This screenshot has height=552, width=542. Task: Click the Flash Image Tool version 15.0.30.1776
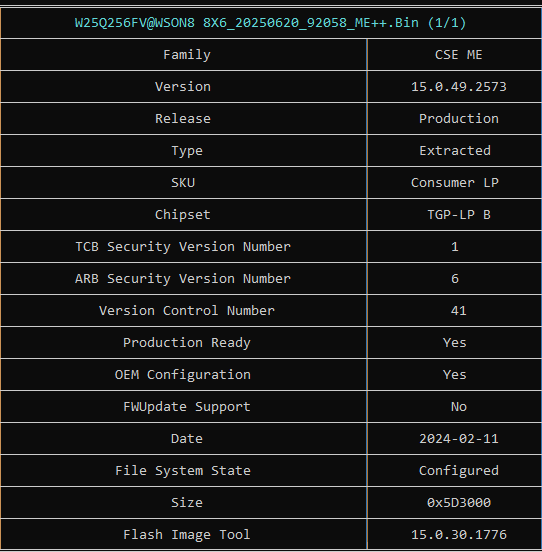[459, 535]
